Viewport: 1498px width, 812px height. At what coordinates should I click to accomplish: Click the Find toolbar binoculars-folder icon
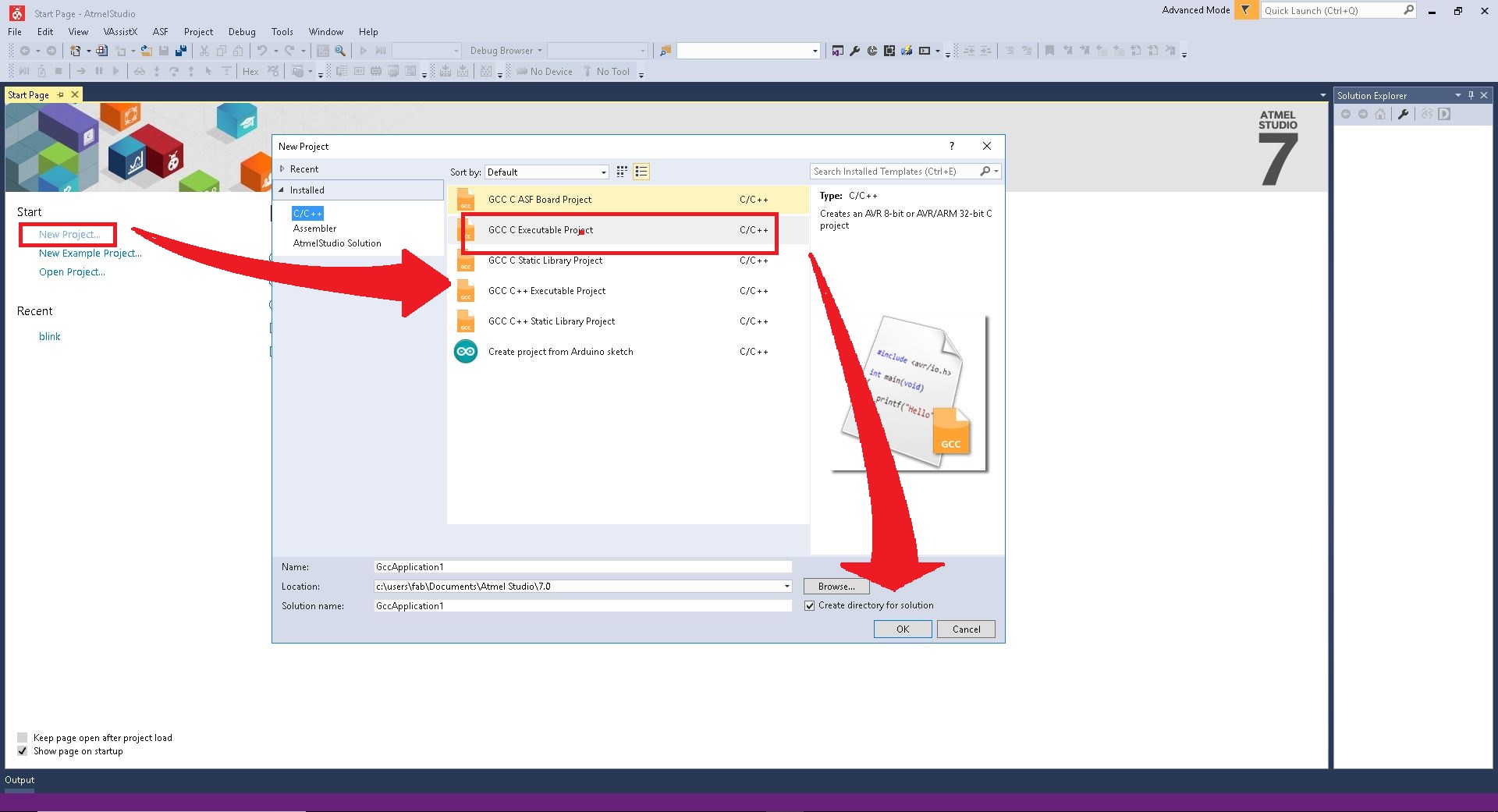pyautogui.click(x=665, y=51)
